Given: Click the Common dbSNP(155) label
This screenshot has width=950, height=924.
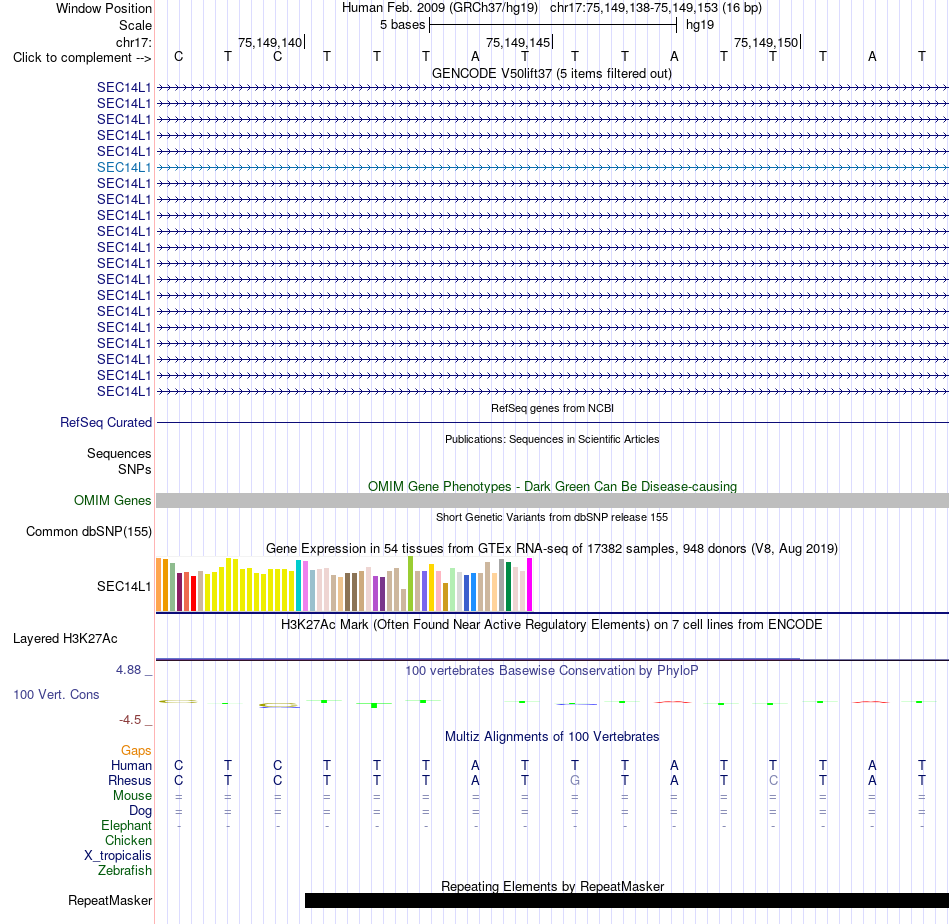Looking at the screenshot, I should (88, 531).
